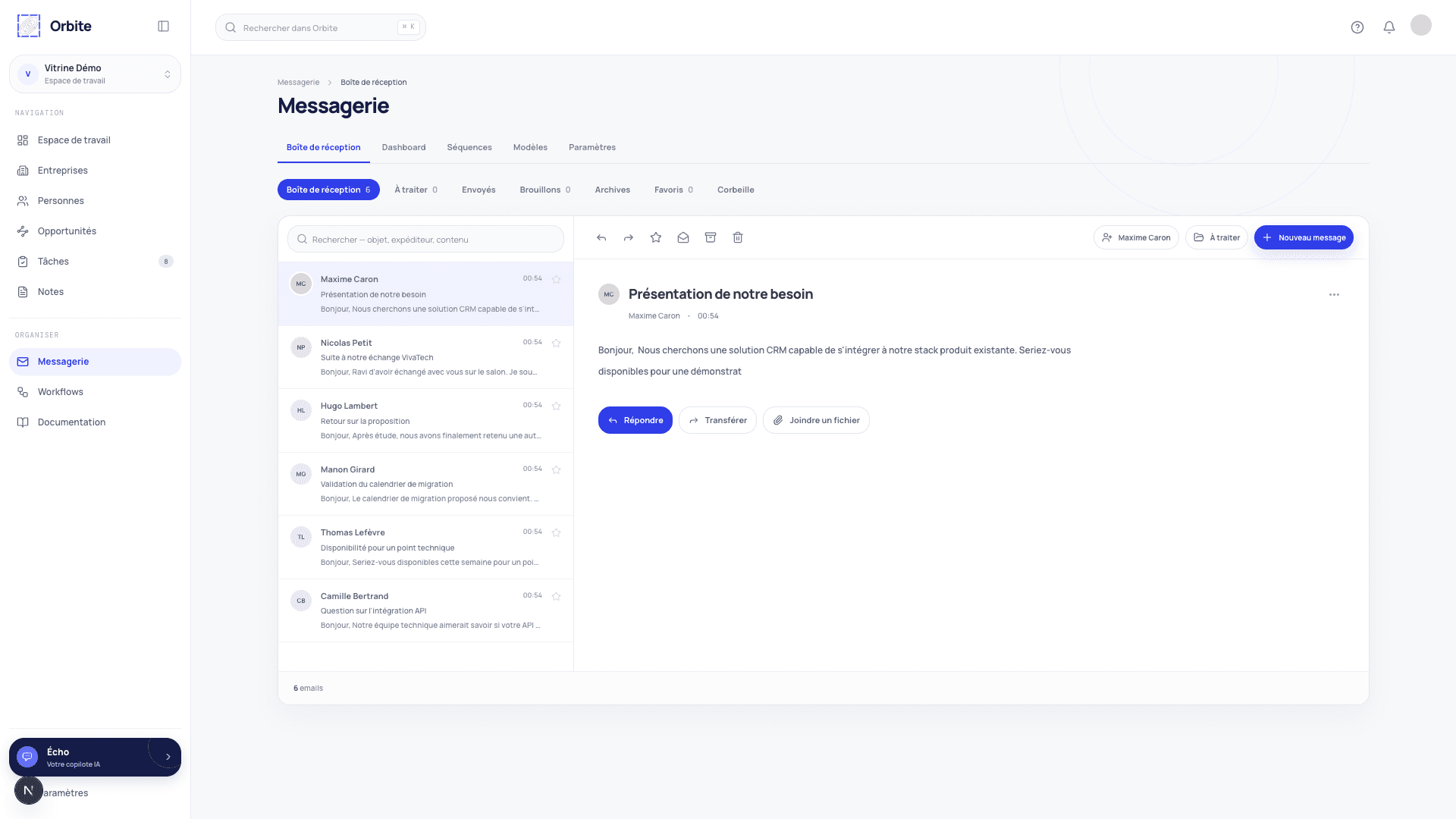Click the Rechercher dans Orbite search field
The width and height of the screenshot is (1456, 819).
(321, 27)
